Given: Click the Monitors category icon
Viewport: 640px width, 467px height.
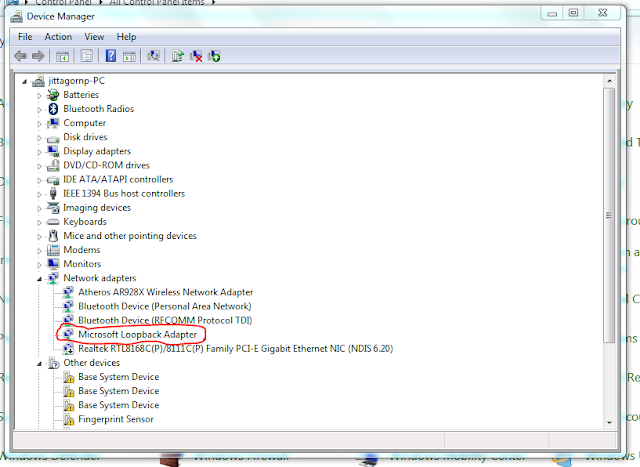Looking at the screenshot, I should coord(53,264).
